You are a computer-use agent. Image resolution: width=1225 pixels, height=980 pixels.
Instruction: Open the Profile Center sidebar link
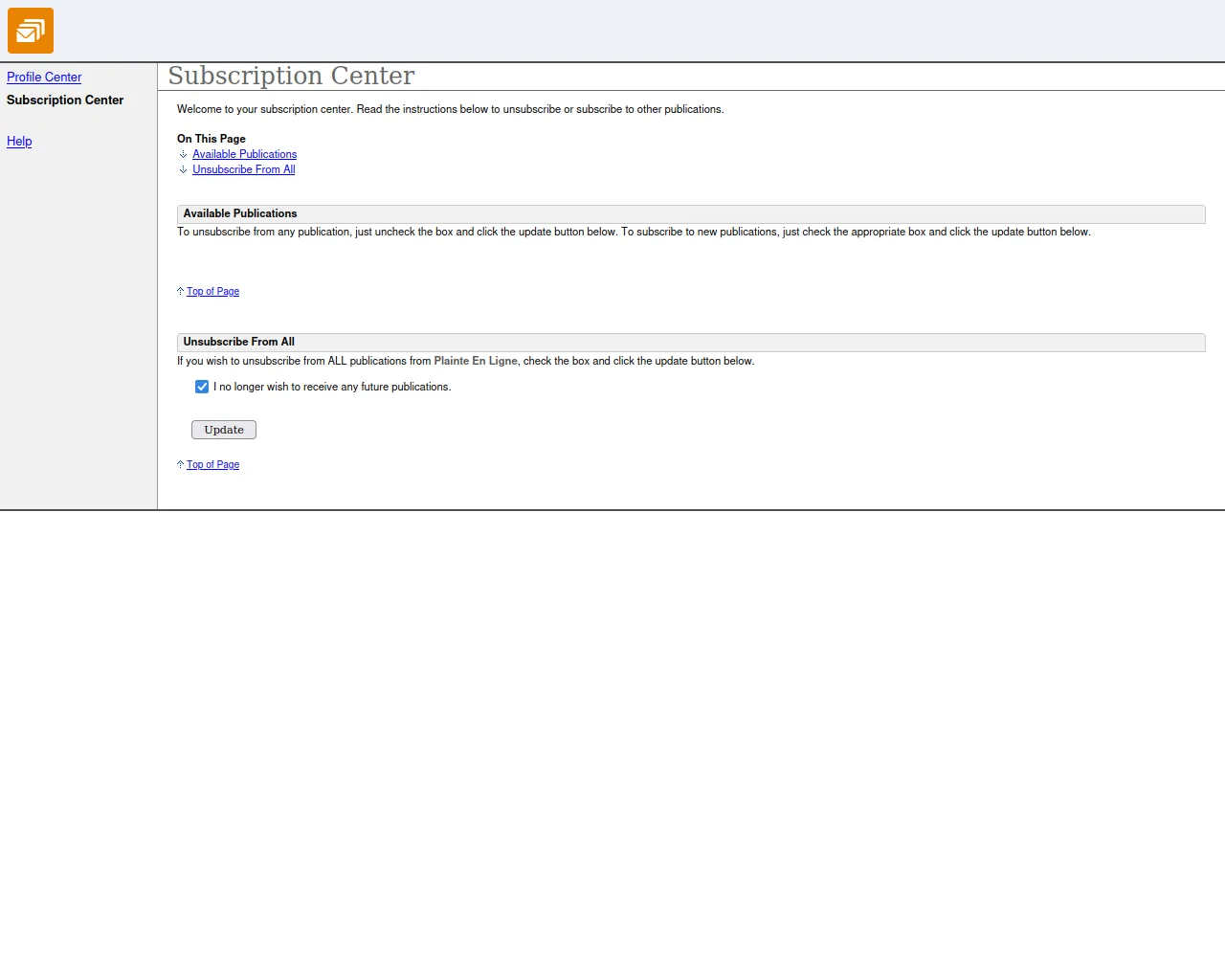tap(44, 77)
